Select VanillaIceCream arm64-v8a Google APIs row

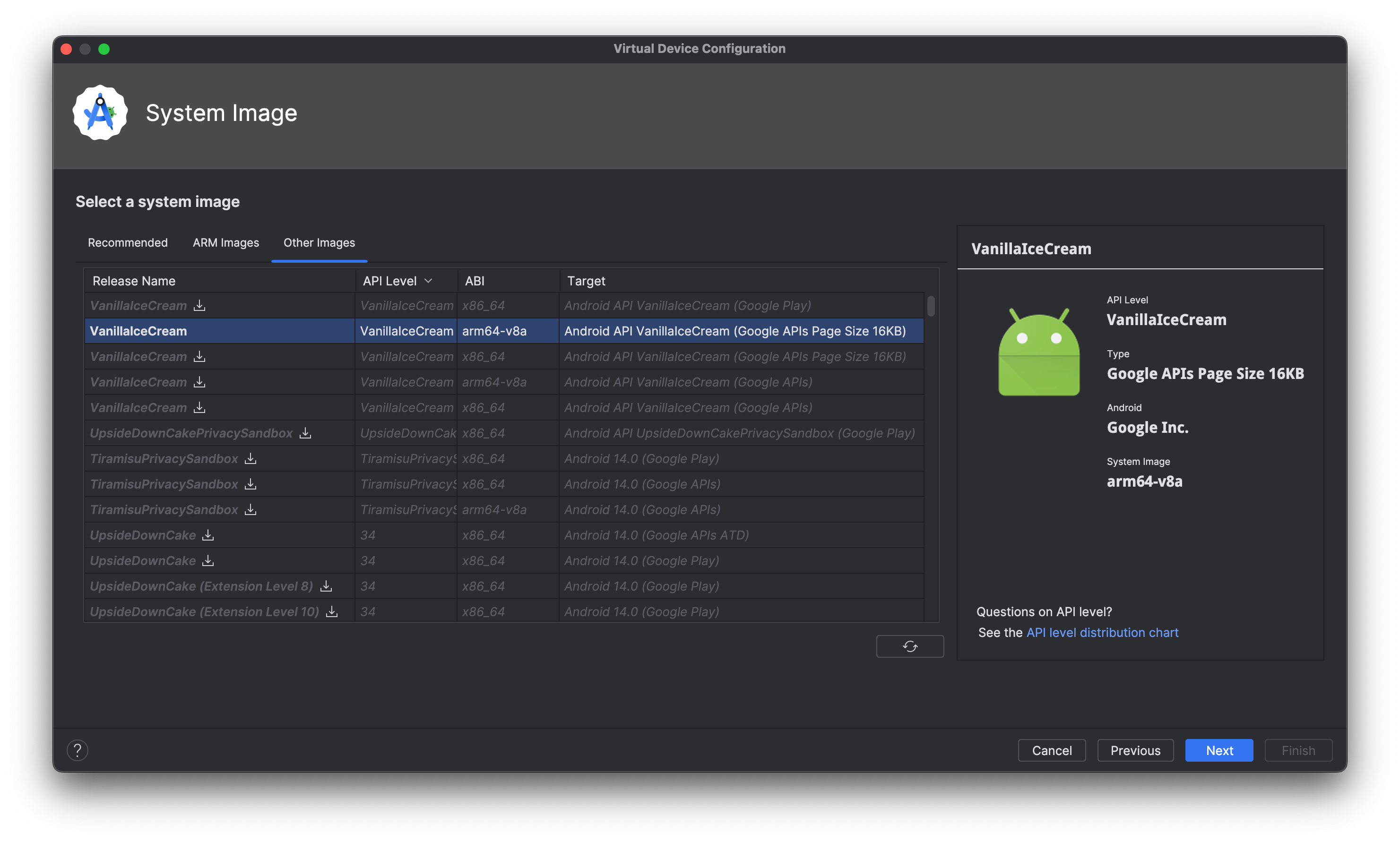pyautogui.click(x=500, y=382)
